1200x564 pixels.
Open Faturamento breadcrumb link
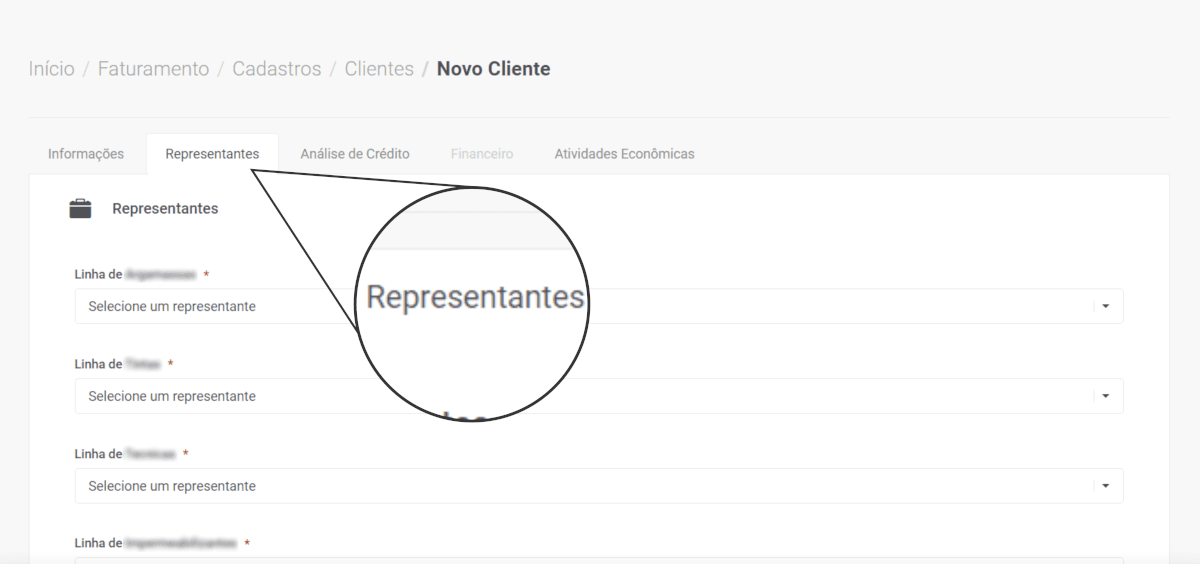(x=153, y=69)
